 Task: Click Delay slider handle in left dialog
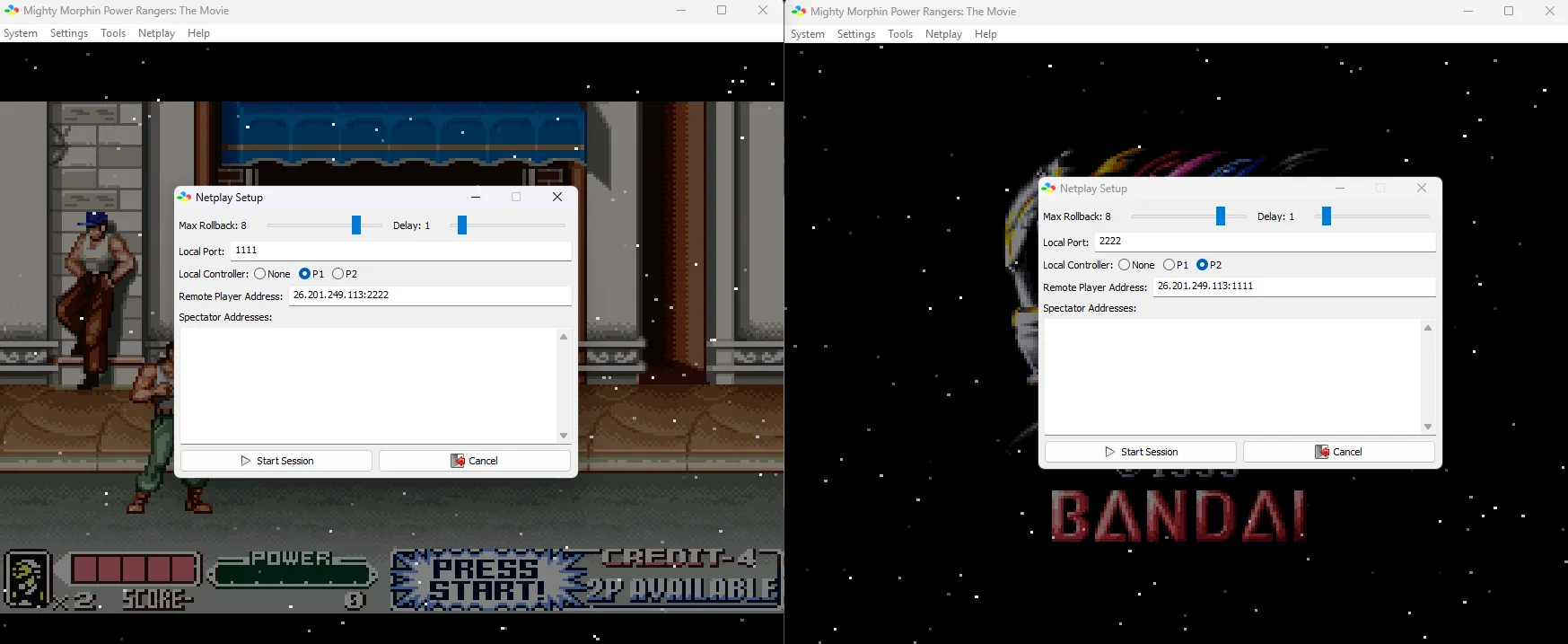point(462,225)
